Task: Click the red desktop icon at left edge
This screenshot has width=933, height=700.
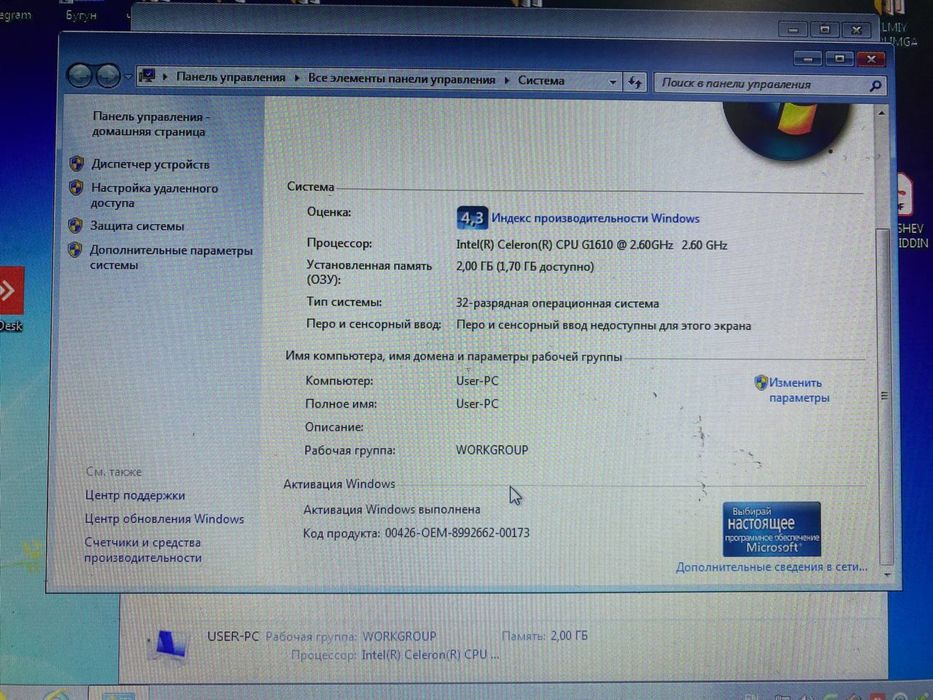Action: click(11, 290)
